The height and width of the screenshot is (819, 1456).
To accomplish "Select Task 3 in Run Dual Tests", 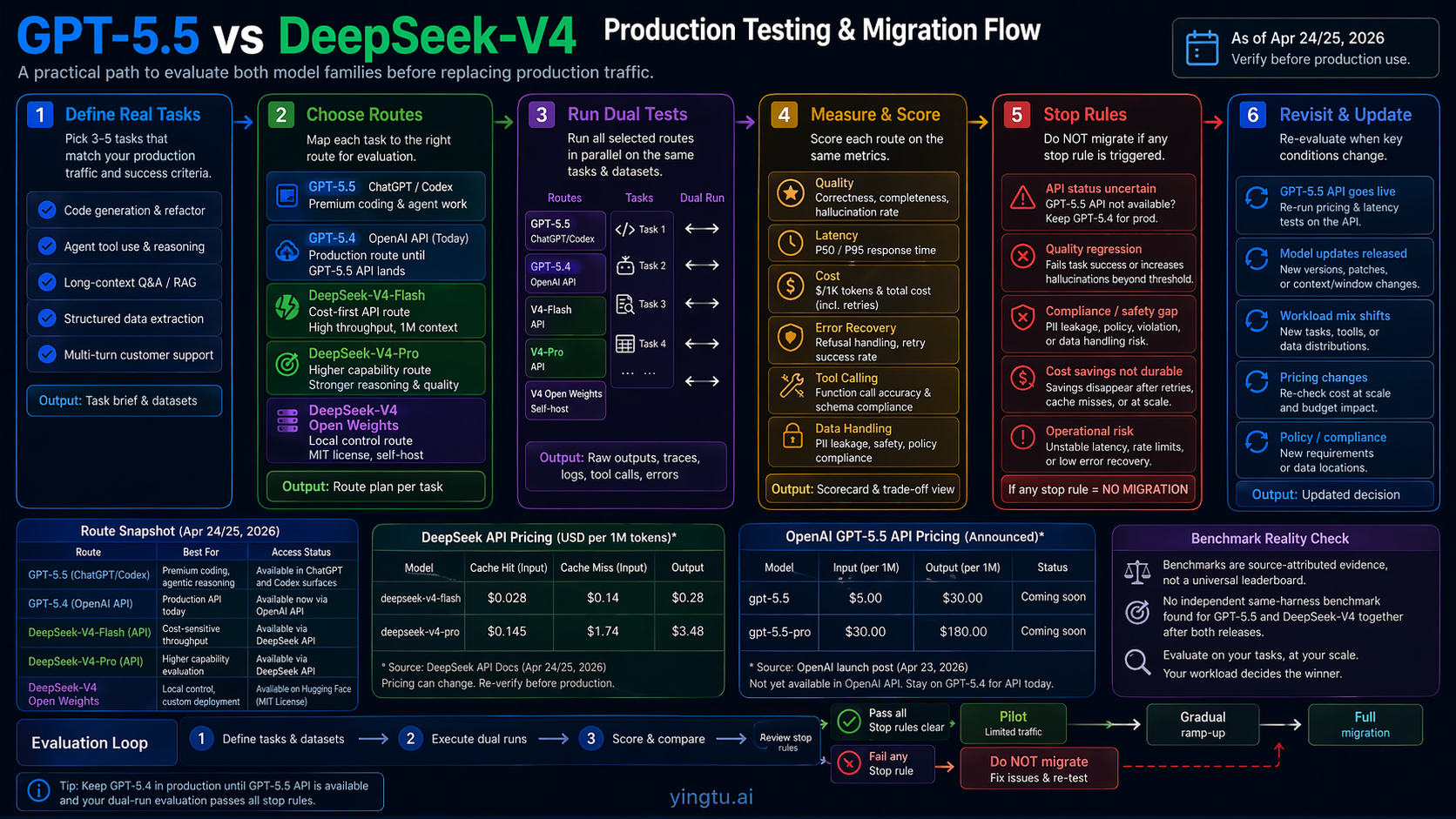I will (641, 303).
